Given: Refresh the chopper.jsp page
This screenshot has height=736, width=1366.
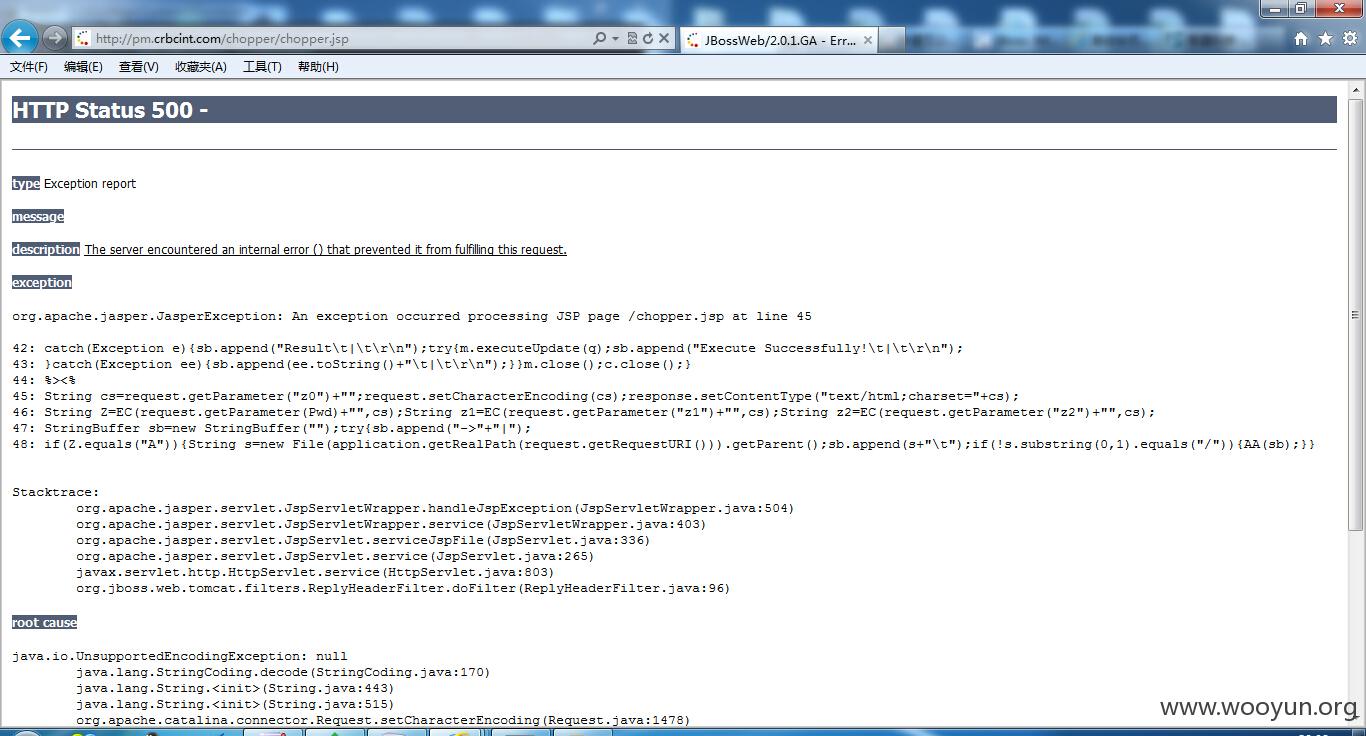Looking at the screenshot, I should 647,39.
